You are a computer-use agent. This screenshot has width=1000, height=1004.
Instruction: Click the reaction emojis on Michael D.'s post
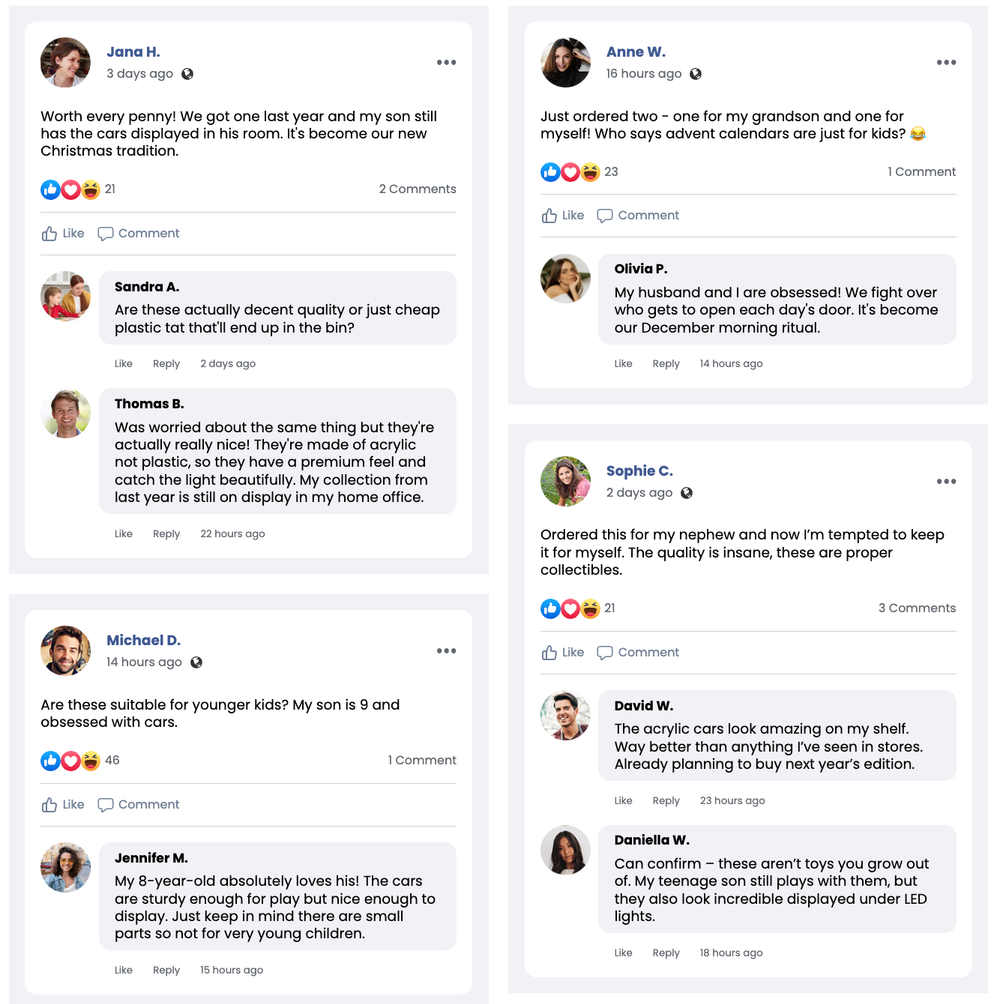tap(70, 761)
